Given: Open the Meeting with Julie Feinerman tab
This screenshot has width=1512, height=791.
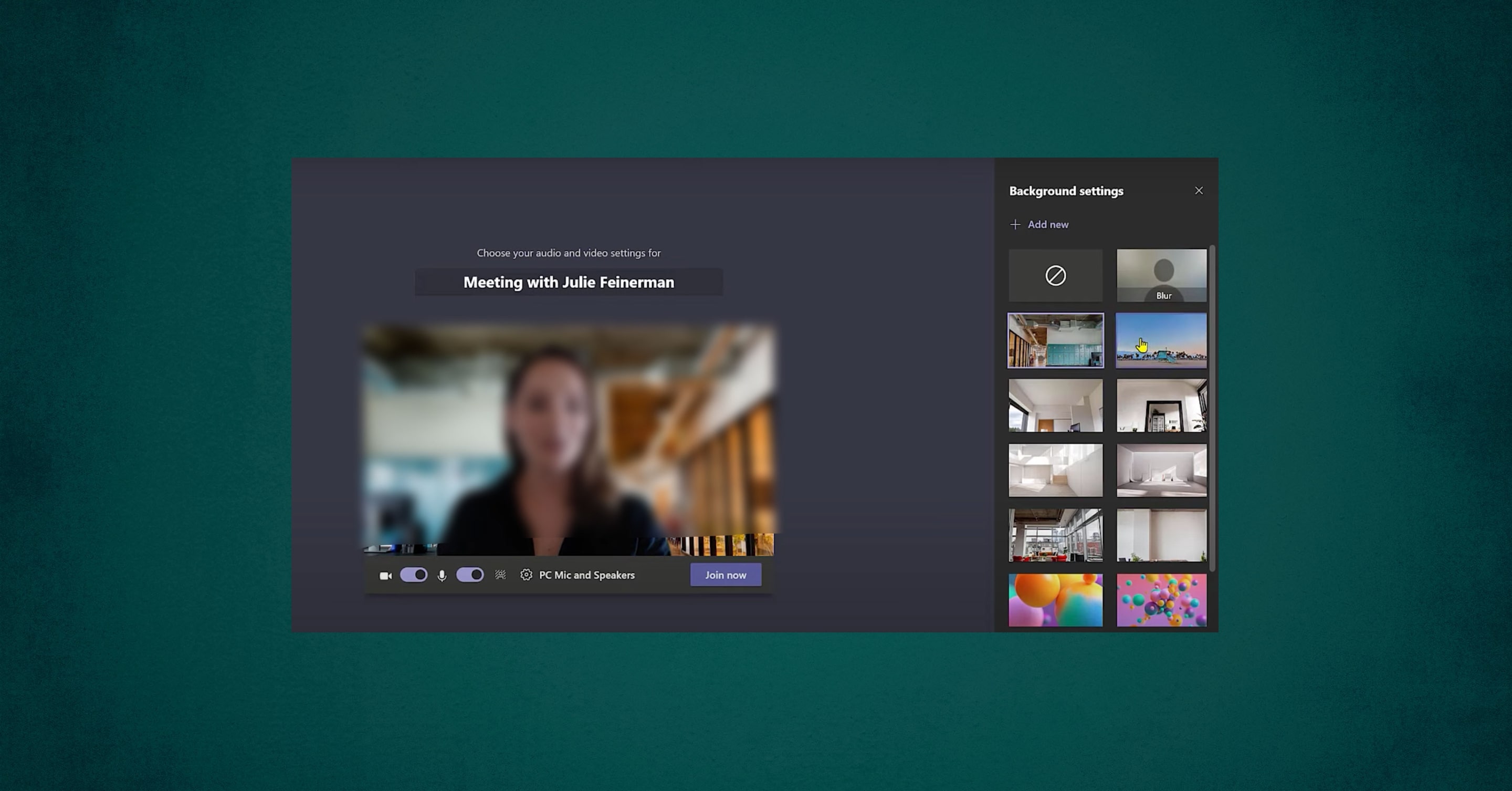Looking at the screenshot, I should [568, 282].
